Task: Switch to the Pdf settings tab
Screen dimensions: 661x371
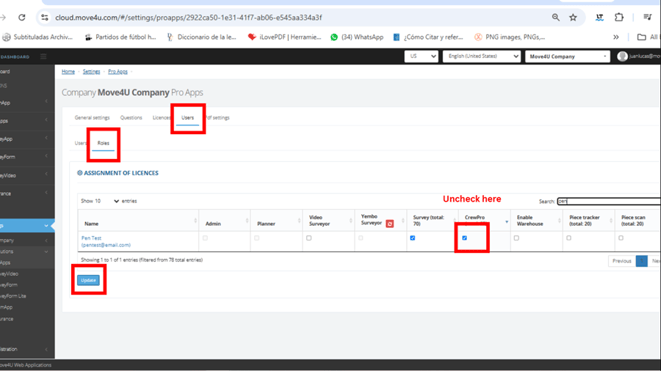Action: [218, 118]
